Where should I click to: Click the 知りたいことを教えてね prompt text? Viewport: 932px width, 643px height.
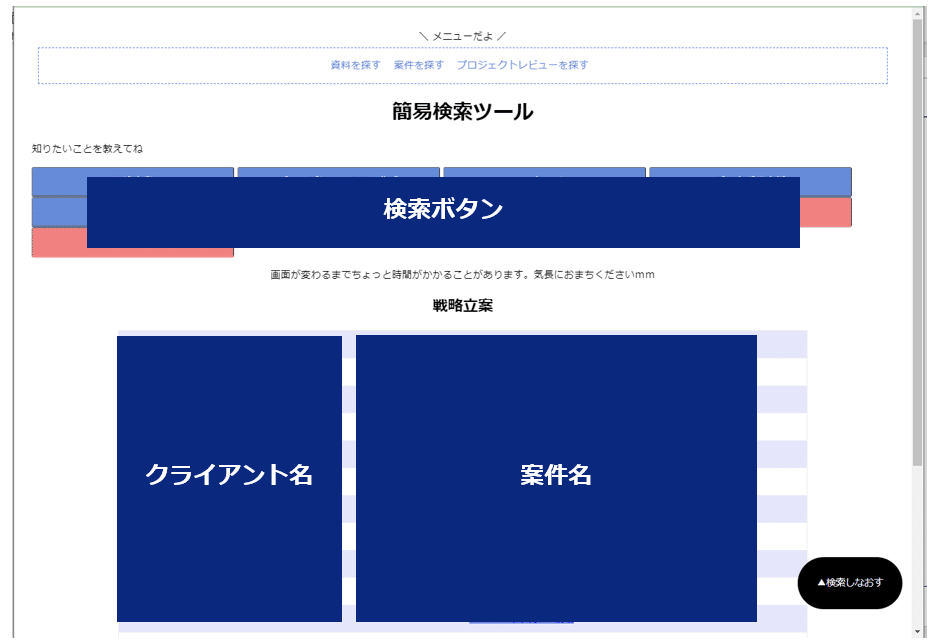click(x=87, y=149)
